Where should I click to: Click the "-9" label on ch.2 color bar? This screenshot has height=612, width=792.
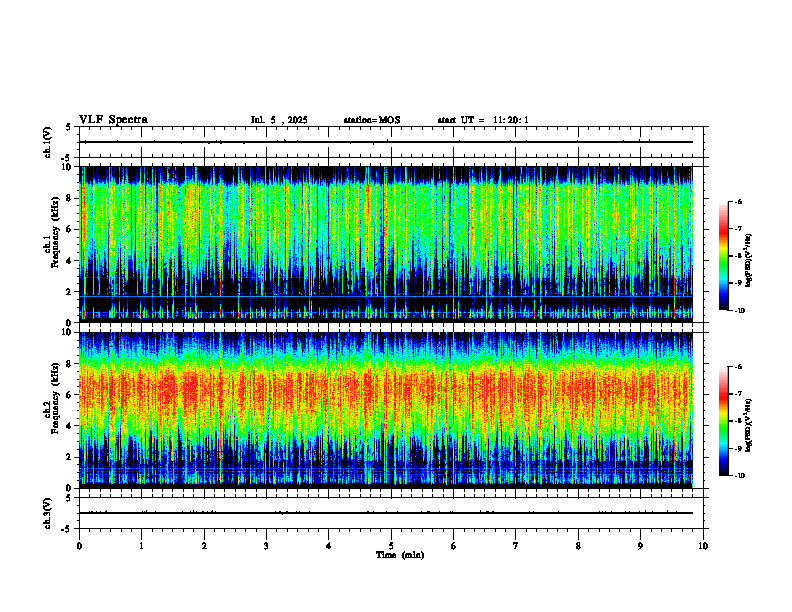click(738, 448)
